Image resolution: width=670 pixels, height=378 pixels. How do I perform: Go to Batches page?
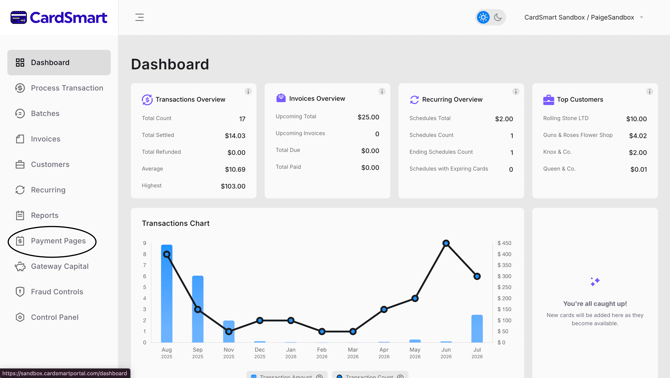click(x=59, y=113)
